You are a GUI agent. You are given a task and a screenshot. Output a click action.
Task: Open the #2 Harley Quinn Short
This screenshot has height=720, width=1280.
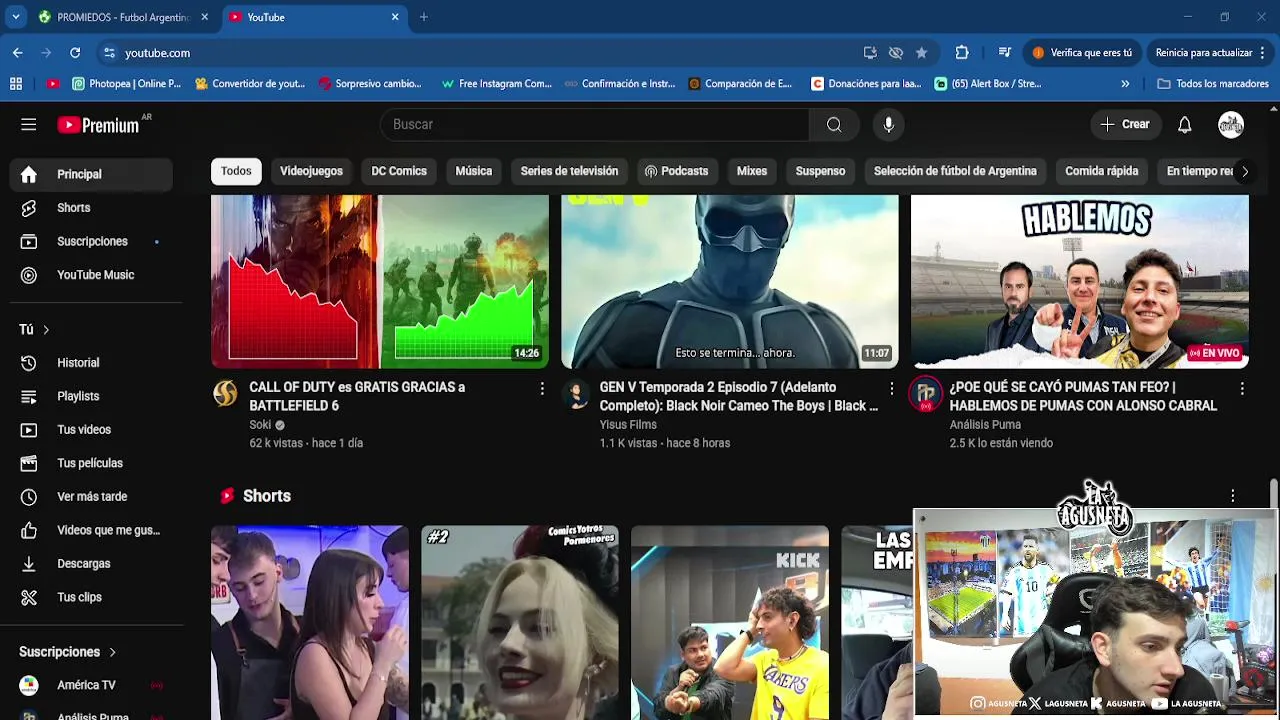pyautogui.click(x=520, y=622)
